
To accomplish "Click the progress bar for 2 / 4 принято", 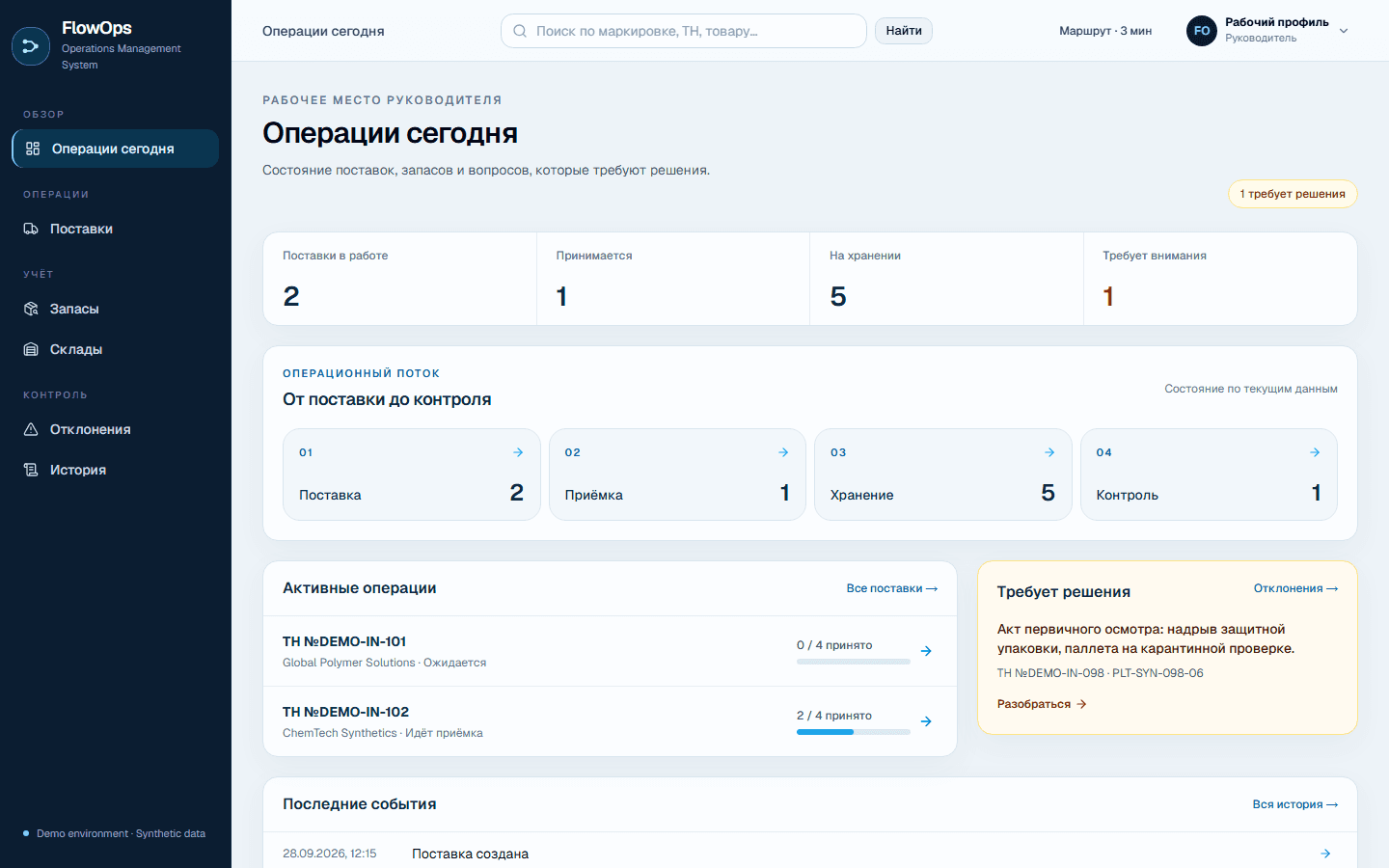I will pos(854,732).
